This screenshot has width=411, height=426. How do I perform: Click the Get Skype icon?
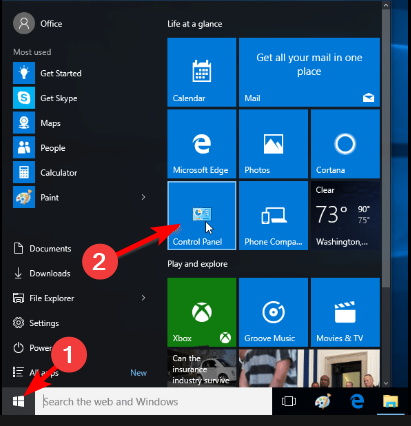[24, 98]
